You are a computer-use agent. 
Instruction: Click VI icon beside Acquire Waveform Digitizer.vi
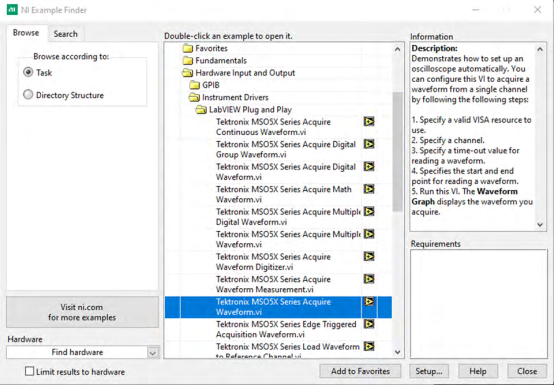[369, 257]
